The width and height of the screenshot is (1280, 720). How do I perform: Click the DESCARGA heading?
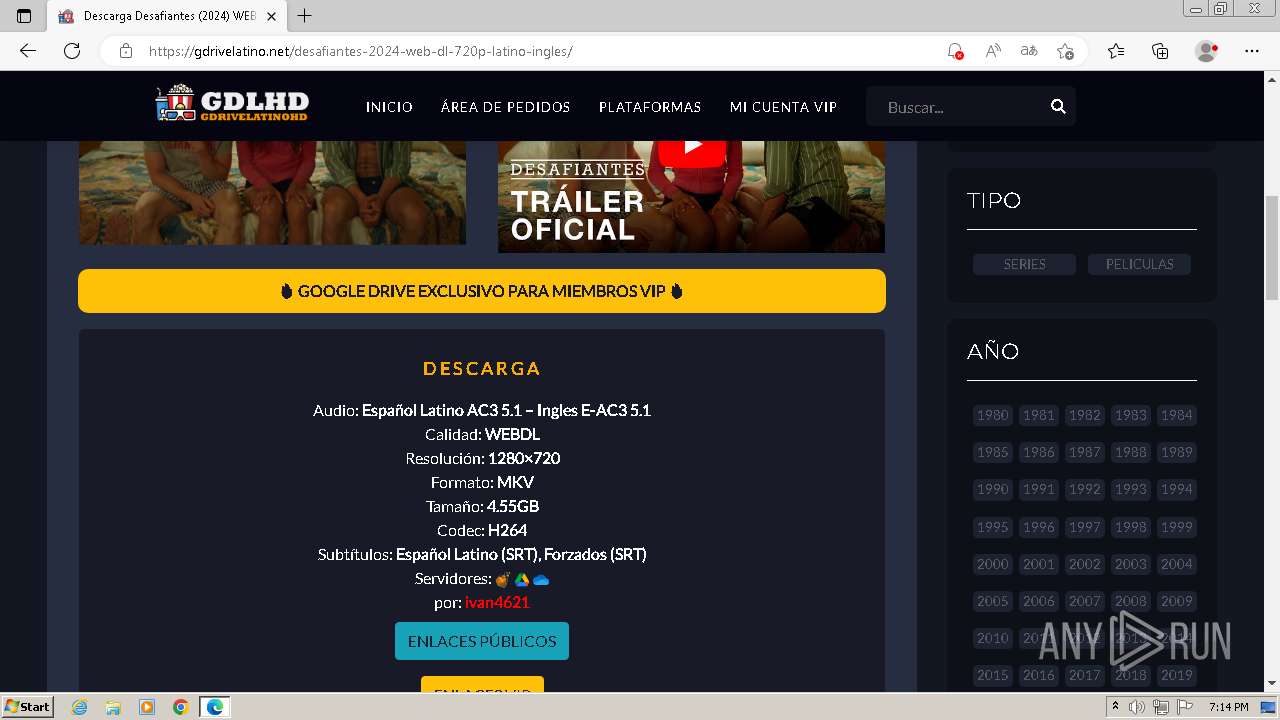pos(482,368)
